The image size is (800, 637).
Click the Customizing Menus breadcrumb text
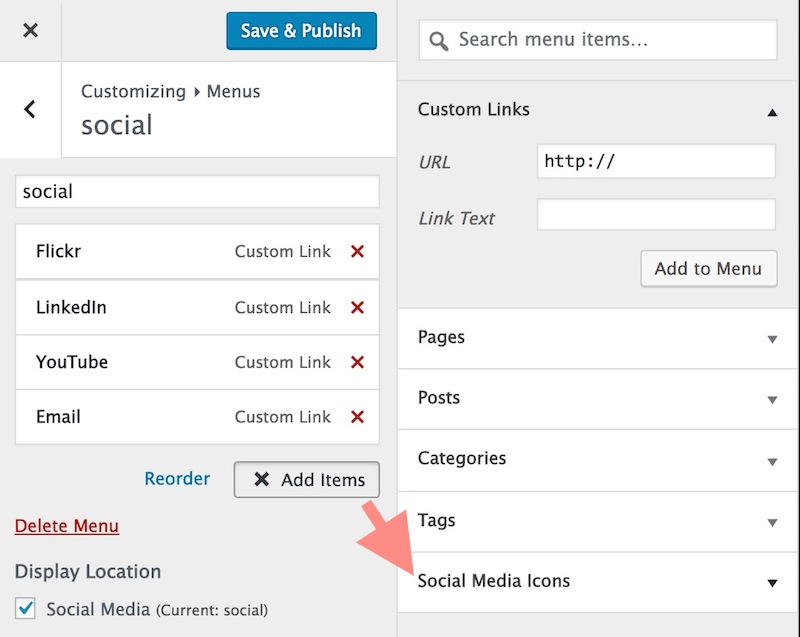click(x=170, y=91)
